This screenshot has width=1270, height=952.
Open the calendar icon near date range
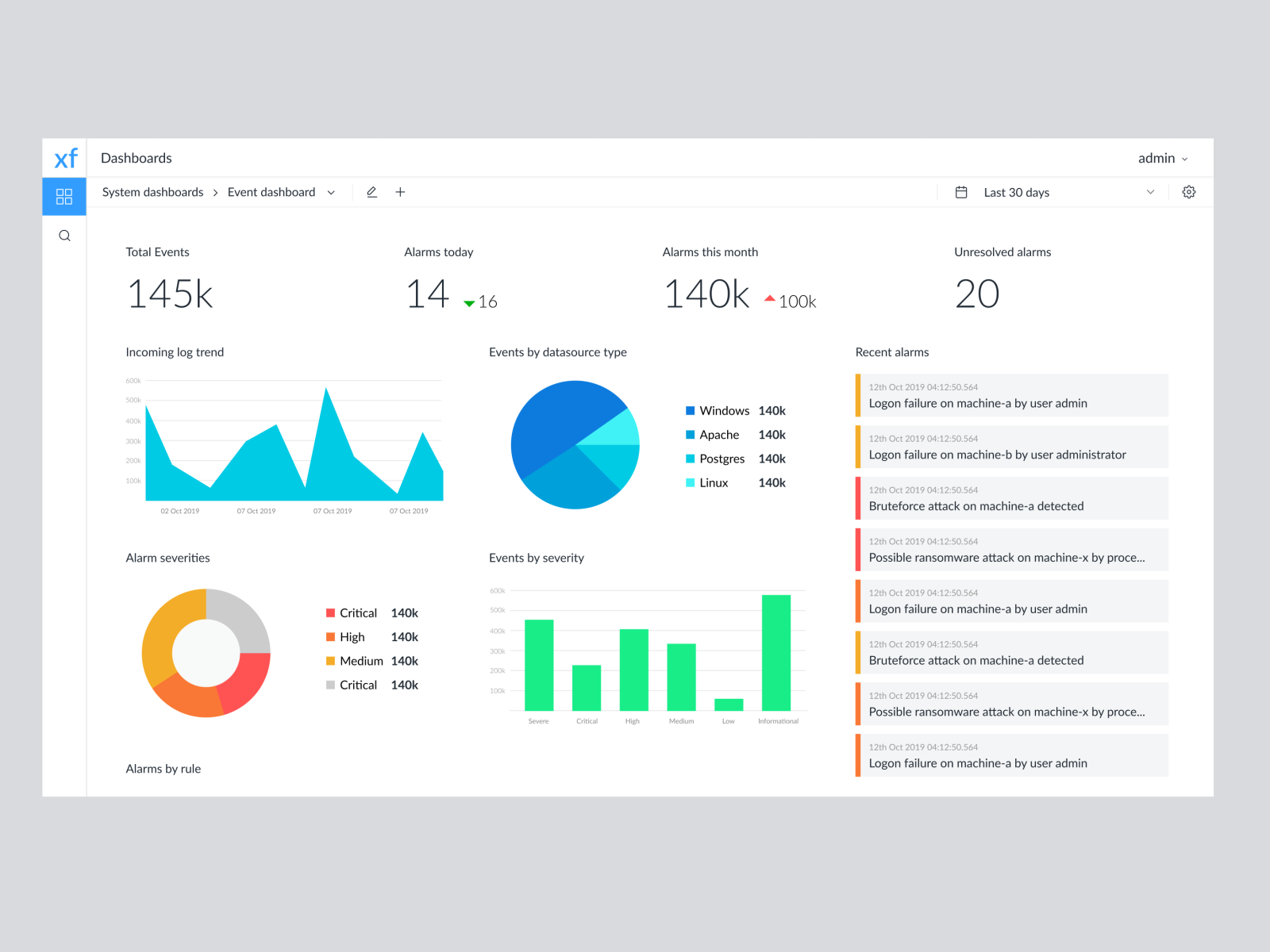pyautogui.click(x=962, y=192)
